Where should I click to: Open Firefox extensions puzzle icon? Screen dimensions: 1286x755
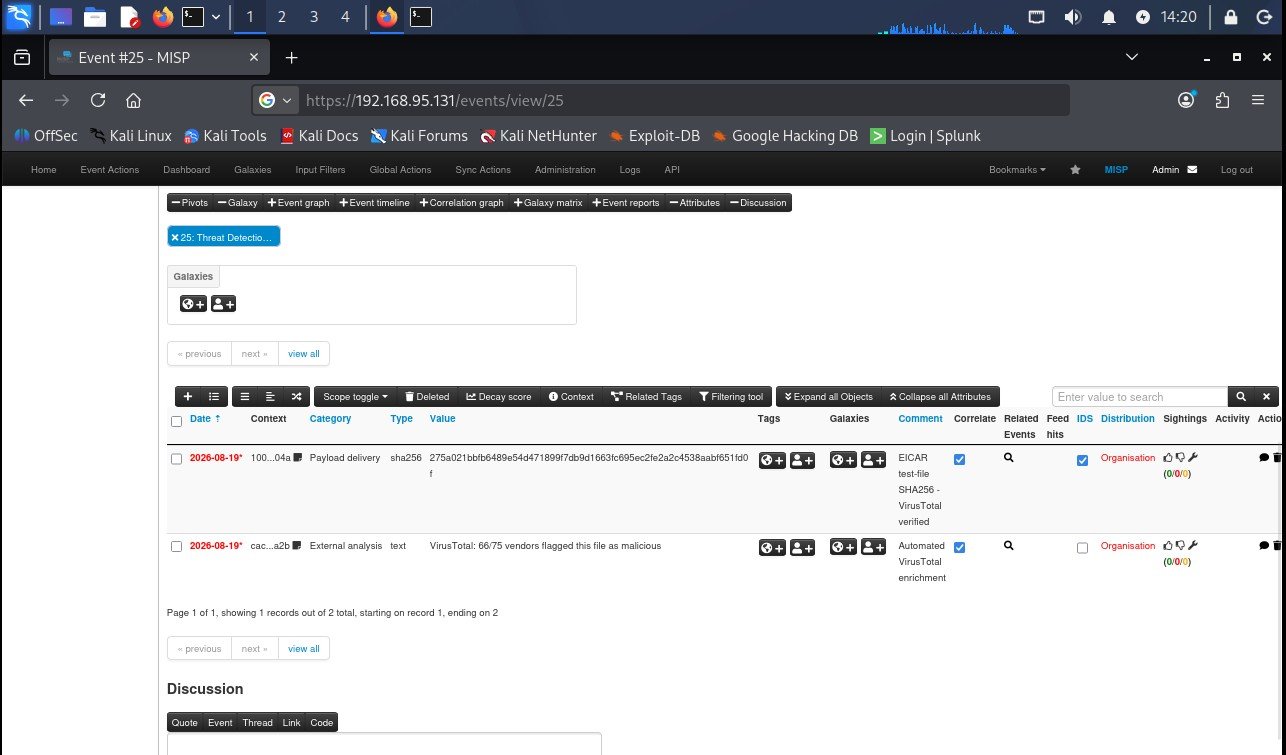pos(1222,100)
